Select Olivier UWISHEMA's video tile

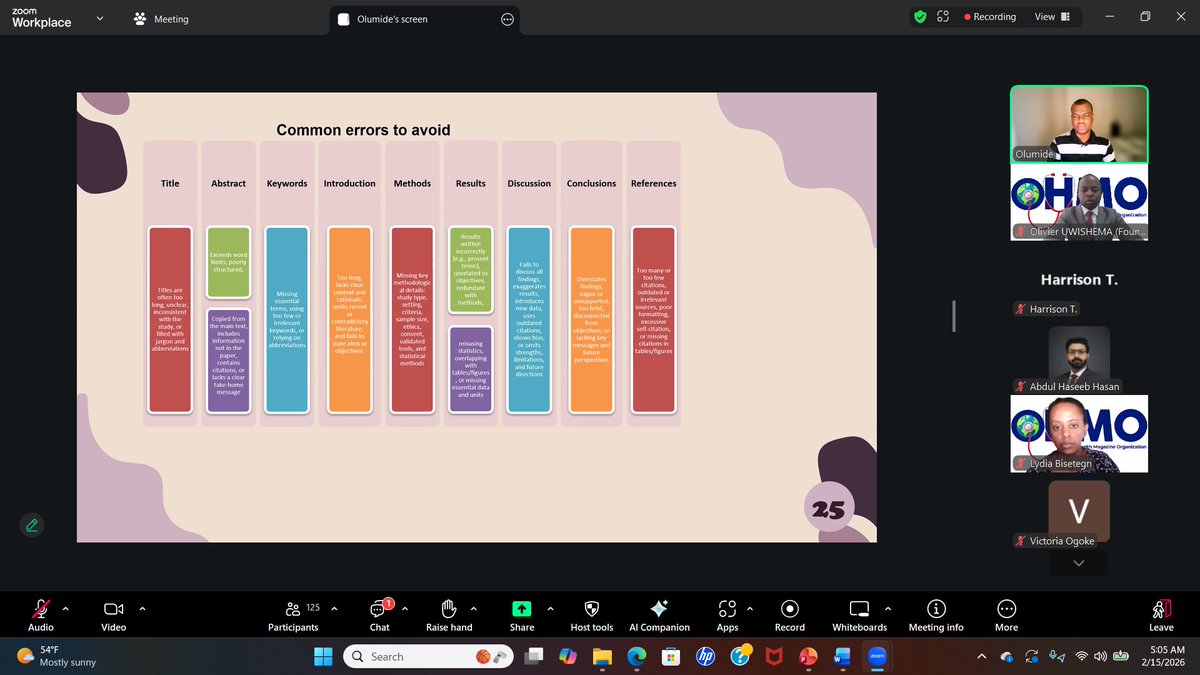click(x=1079, y=202)
